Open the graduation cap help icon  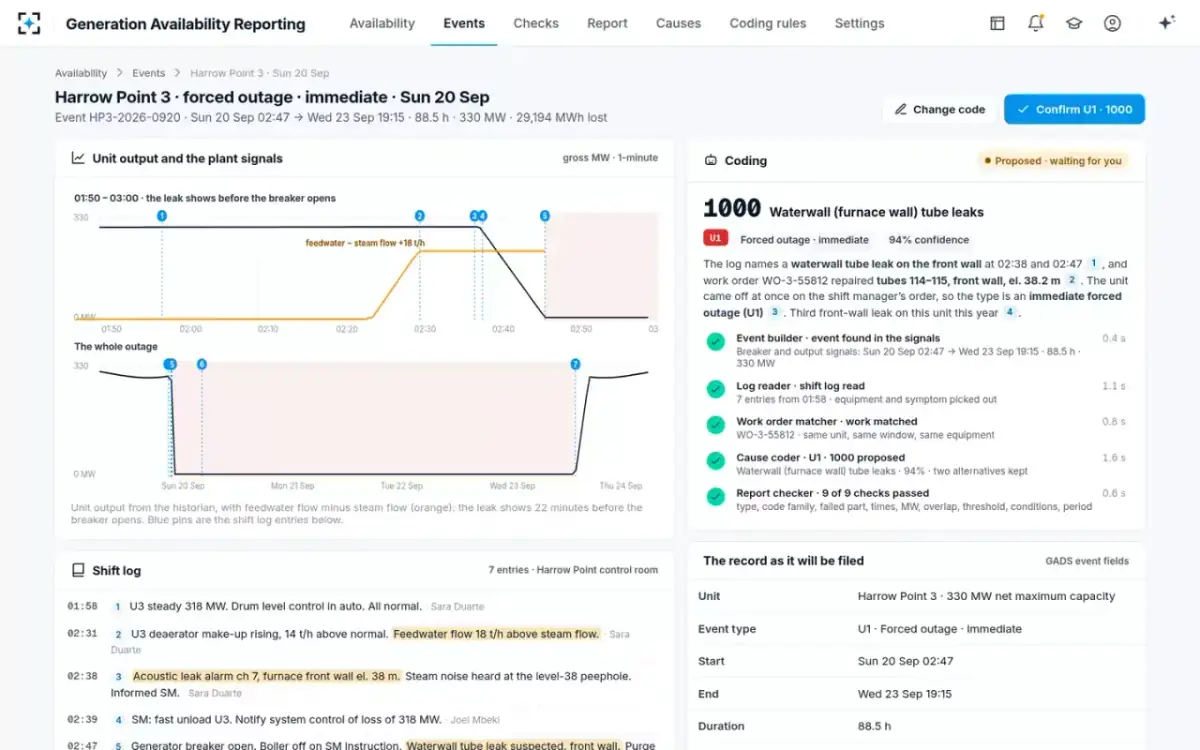coord(1074,23)
